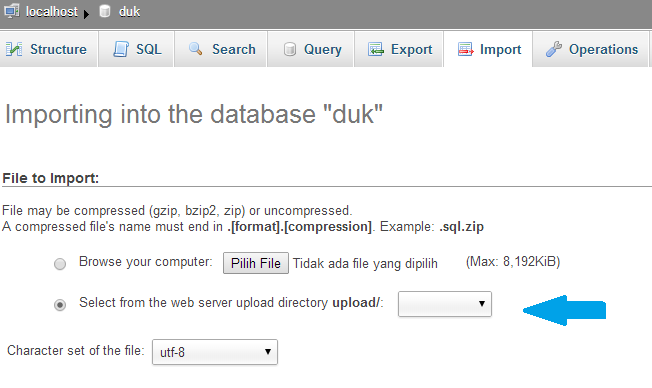Viewport: 652px width, 388px height.
Task: Click the localhost breadcrumb link
Action: (x=52, y=12)
